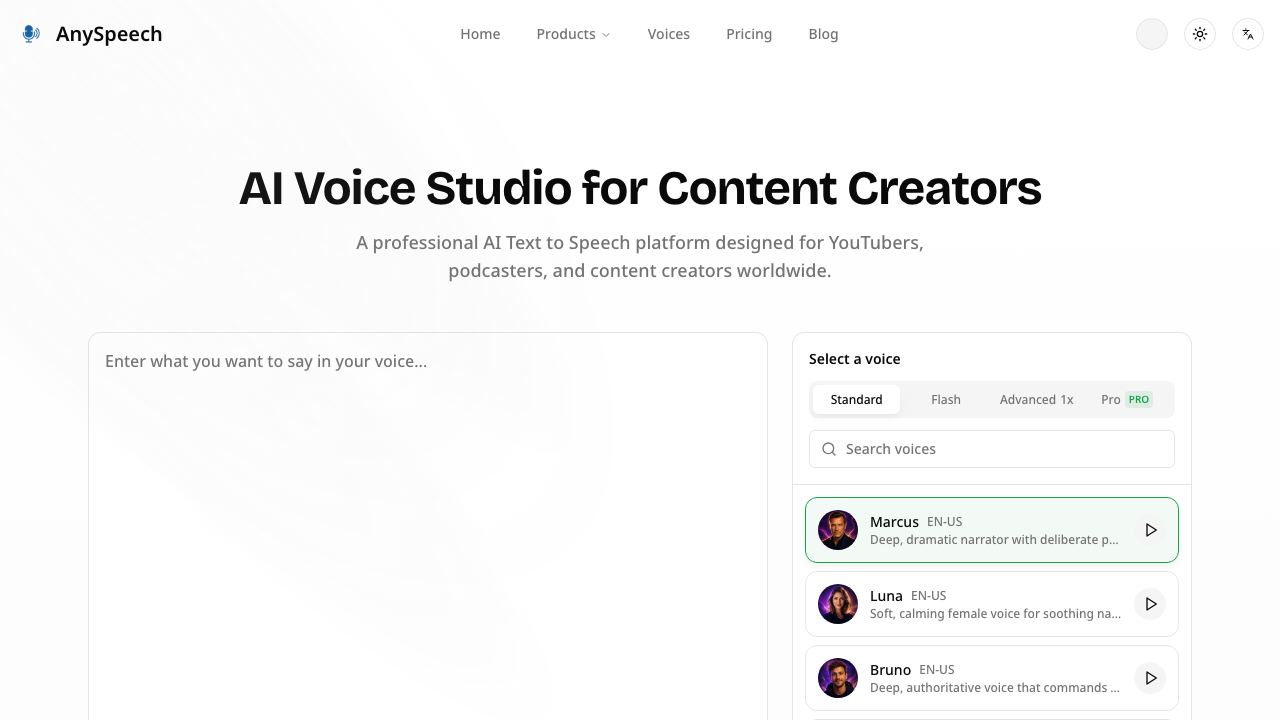Screen dimensions: 1280x720
Task: Click the Bruno avatar thumbnail
Action: pyautogui.click(x=838, y=678)
